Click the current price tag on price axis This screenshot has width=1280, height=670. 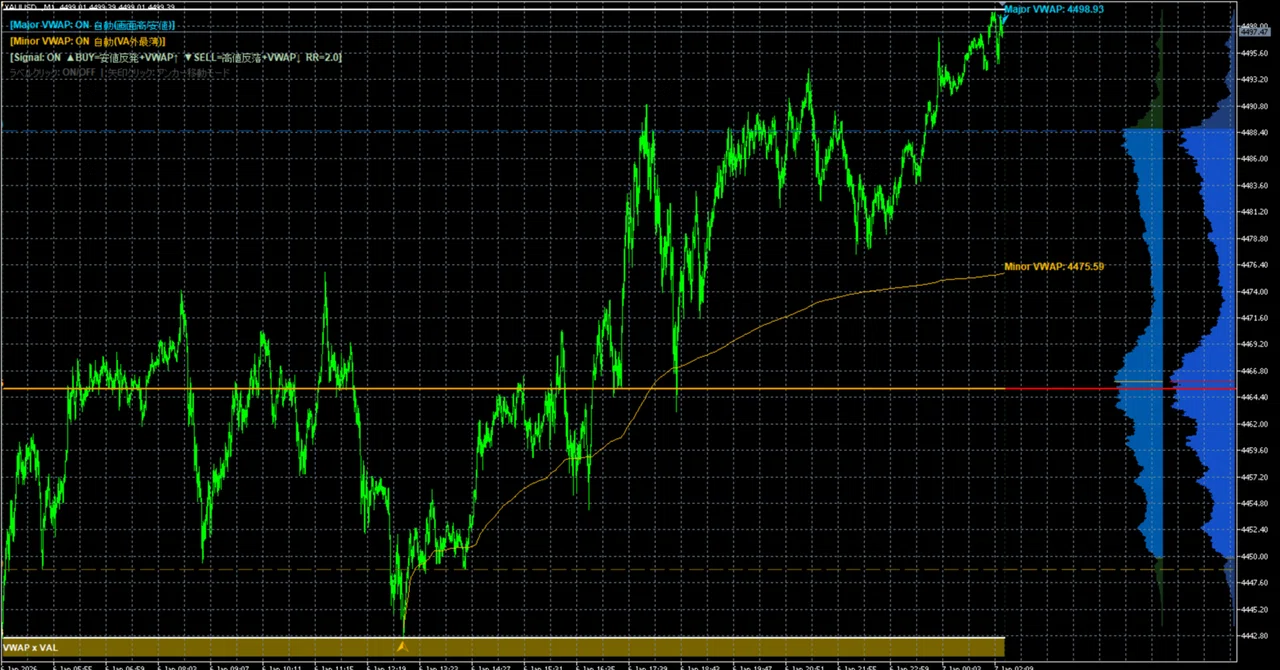pyautogui.click(x=1254, y=32)
